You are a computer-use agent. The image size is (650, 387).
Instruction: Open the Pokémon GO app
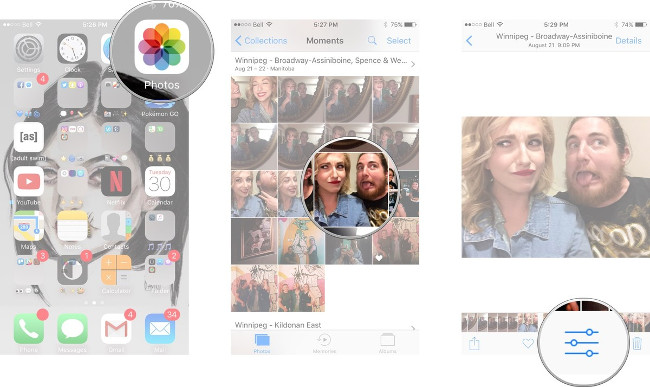(160, 104)
